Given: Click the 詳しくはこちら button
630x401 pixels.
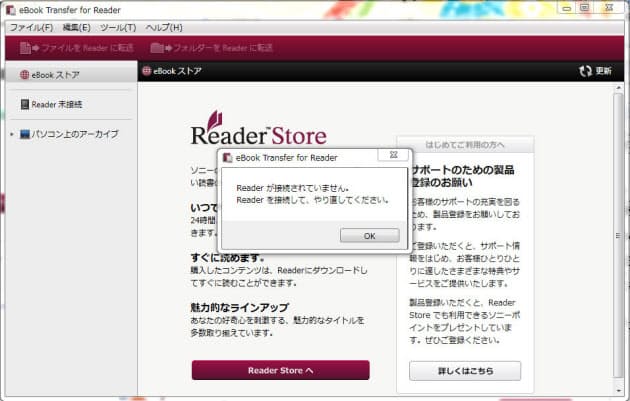Looking at the screenshot, I should (x=465, y=371).
